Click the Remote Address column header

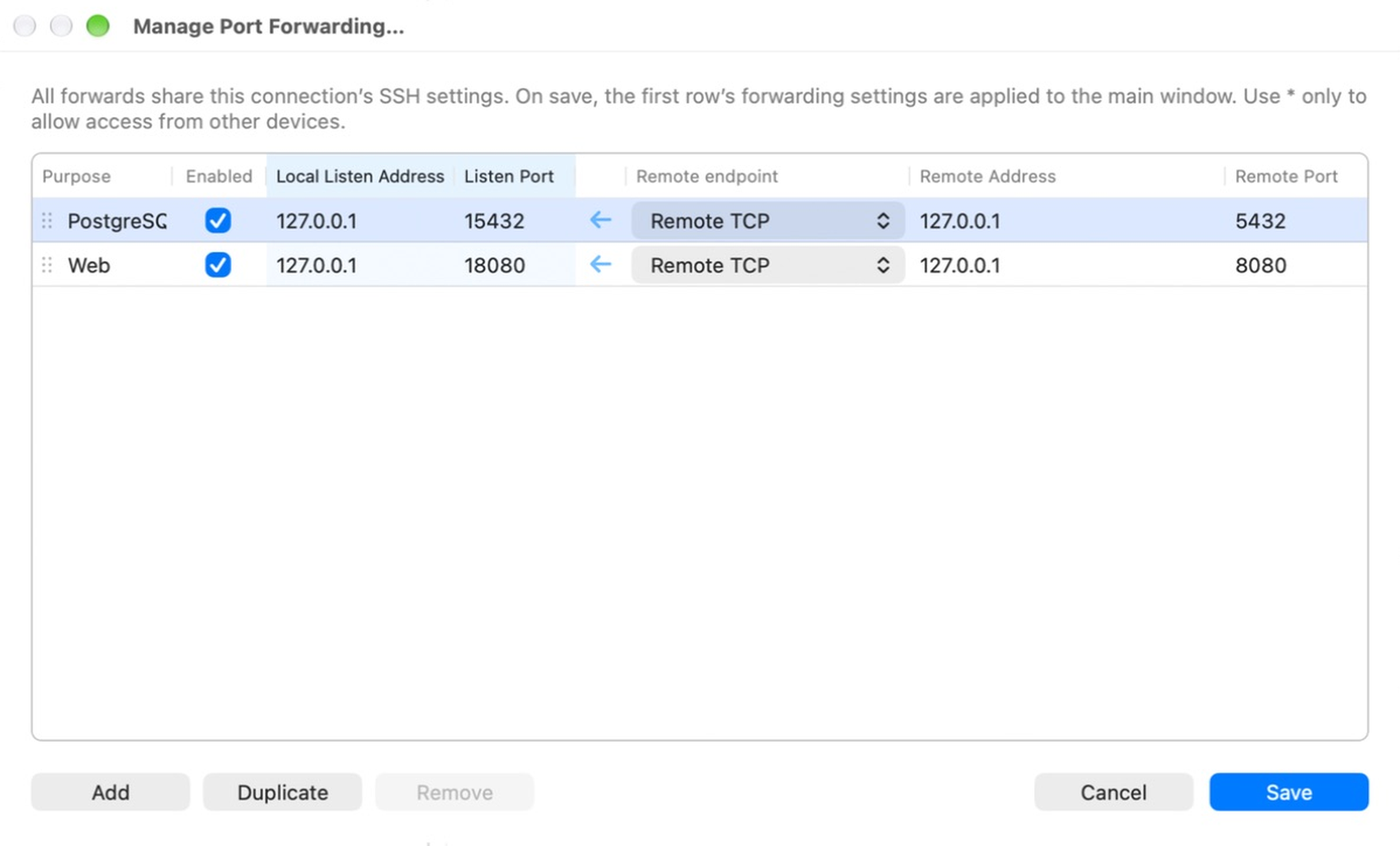pyautogui.click(x=987, y=176)
